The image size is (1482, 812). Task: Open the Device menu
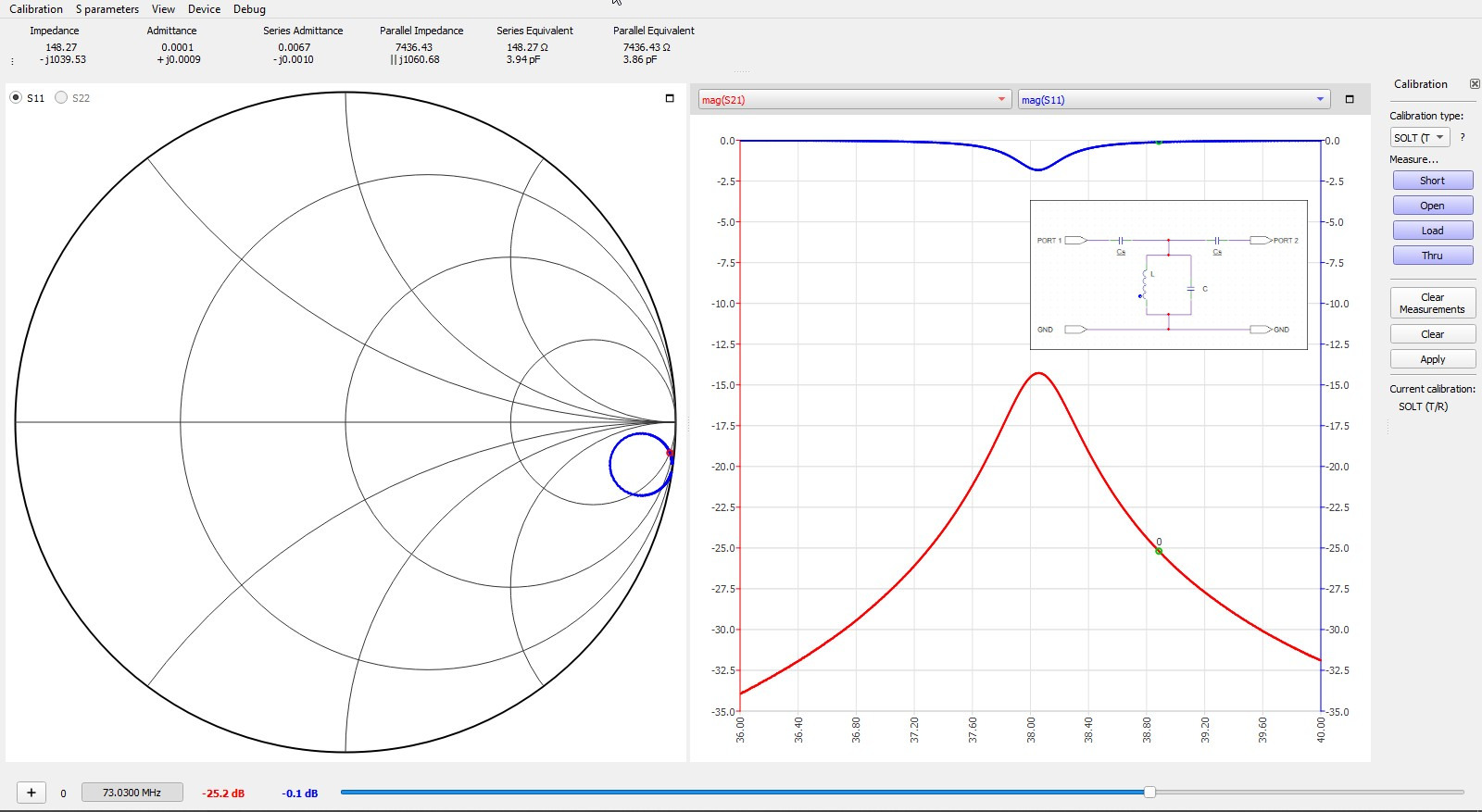tap(204, 9)
